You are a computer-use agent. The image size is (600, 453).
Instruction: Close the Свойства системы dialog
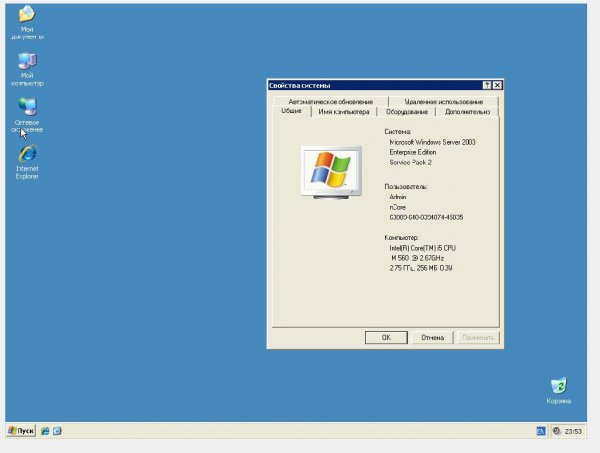[x=497, y=85]
